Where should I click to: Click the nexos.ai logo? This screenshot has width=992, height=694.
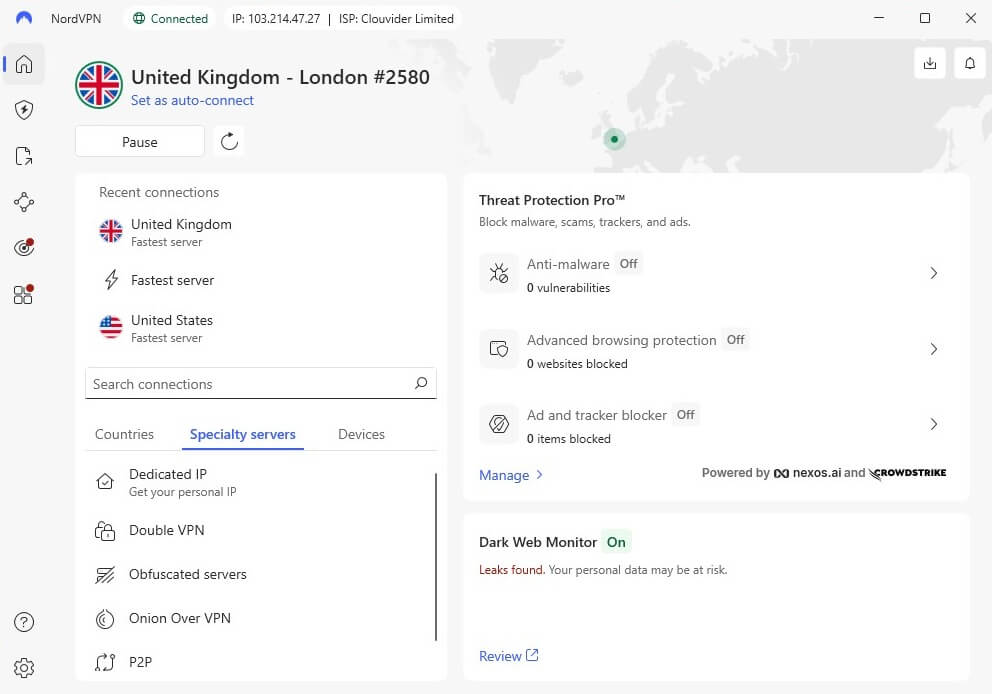click(x=808, y=473)
